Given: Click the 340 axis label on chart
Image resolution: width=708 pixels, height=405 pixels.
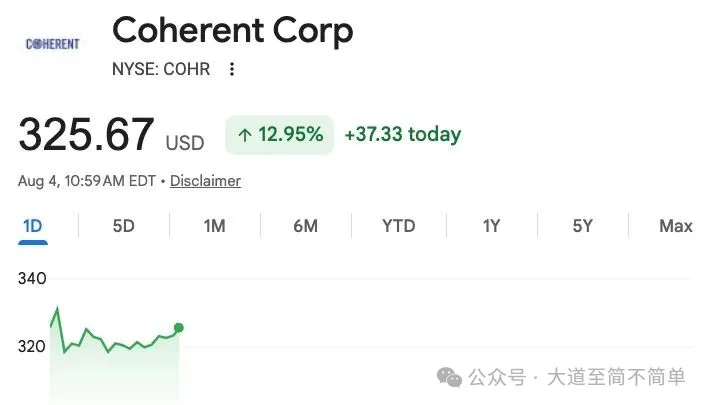Looking at the screenshot, I should (x=32, y=279).
